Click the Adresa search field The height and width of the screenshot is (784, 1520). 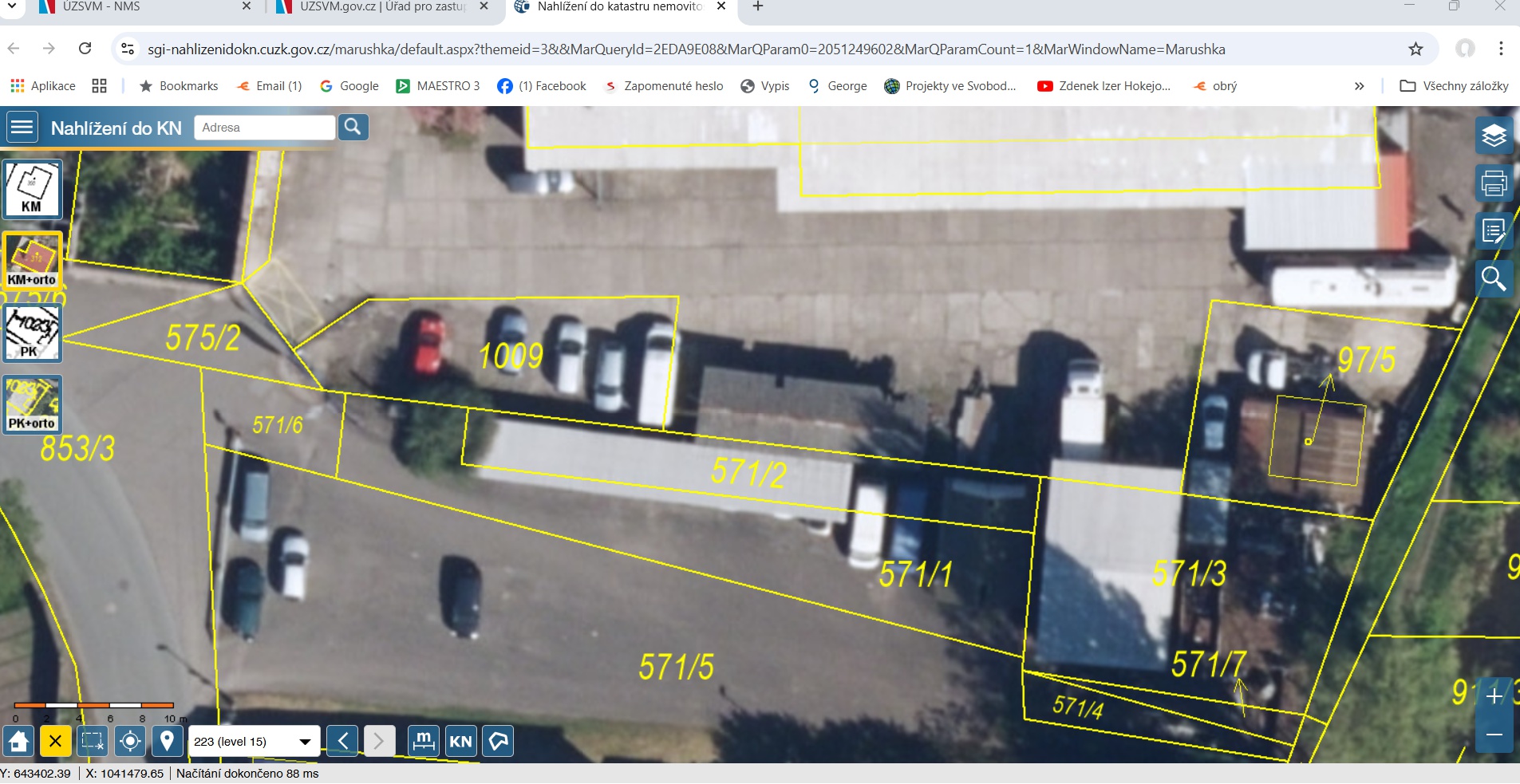tap(264, 128)
